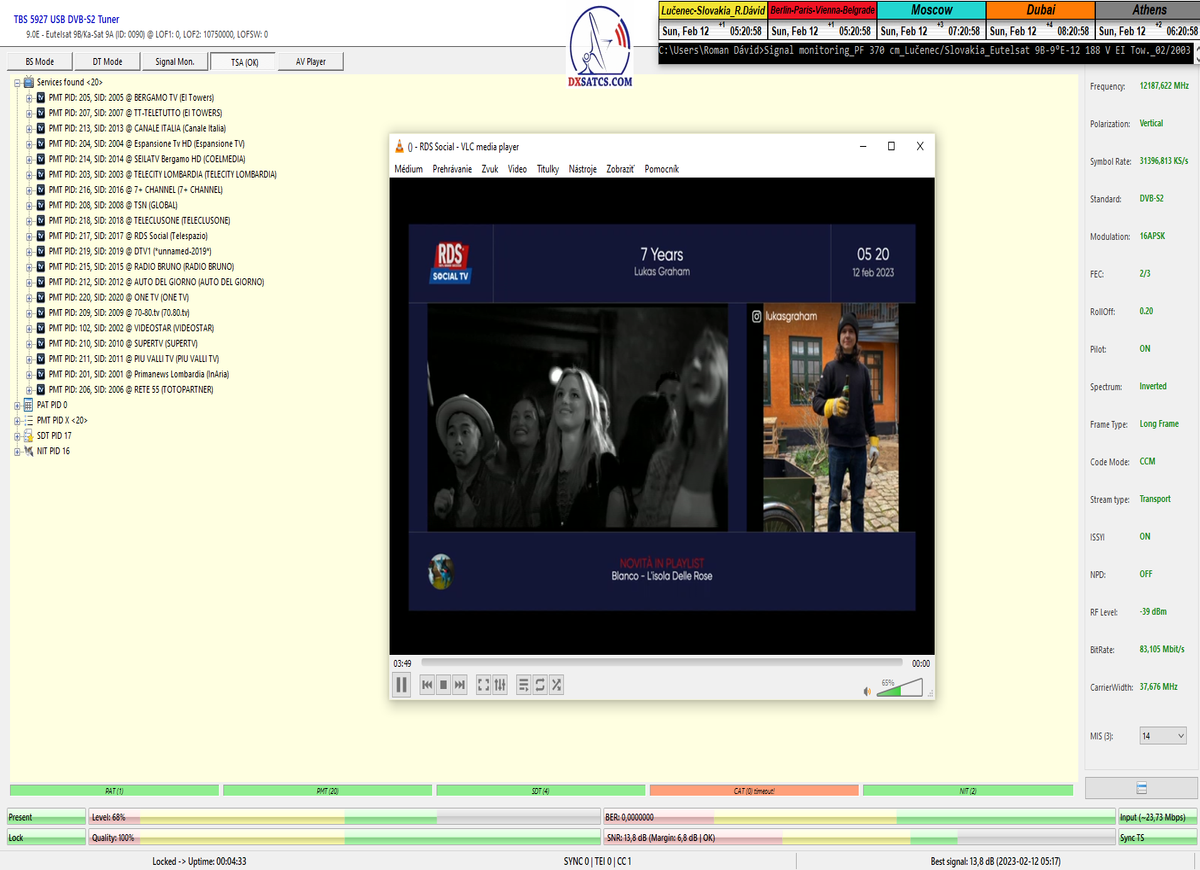Show the VLC playlist

coord(524,685)
